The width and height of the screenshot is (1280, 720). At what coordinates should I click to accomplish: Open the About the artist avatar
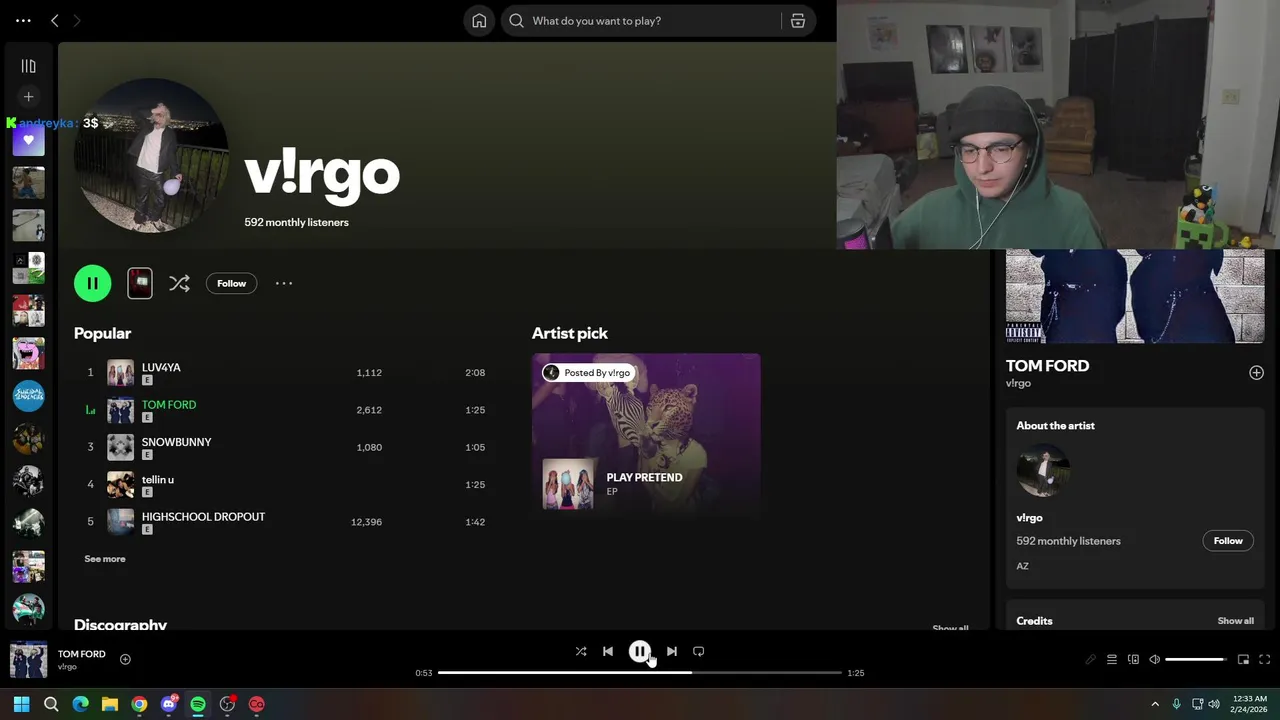[x=1043, y=470]
